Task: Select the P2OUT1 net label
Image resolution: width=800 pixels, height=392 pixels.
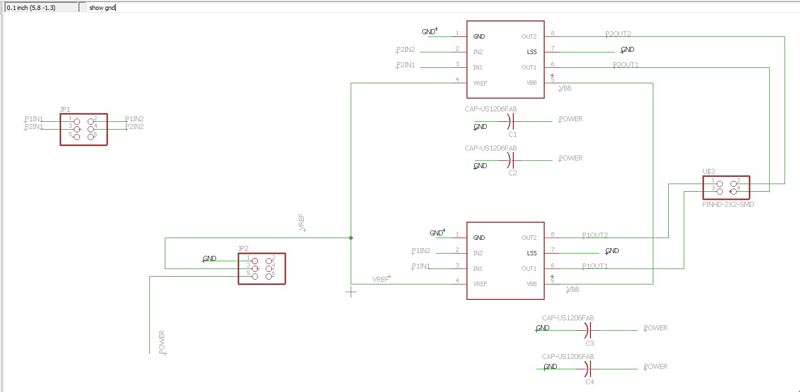Action: [626, 65]
